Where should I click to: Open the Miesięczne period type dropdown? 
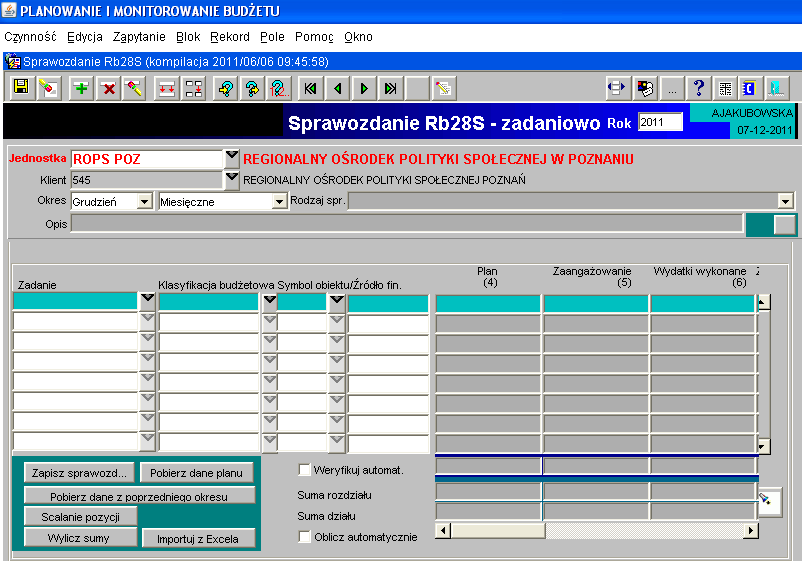pyautogui.click(x=279, y=201)
